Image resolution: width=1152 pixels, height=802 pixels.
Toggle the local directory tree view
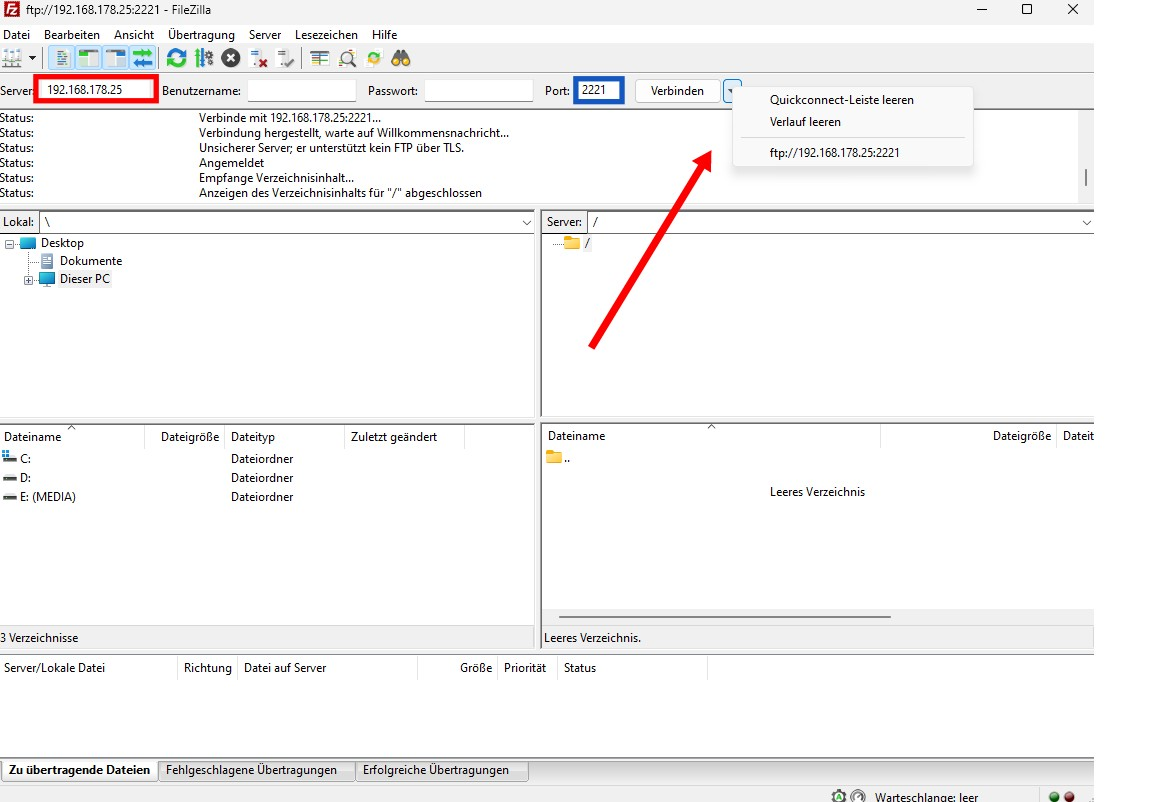pos(88,58)
